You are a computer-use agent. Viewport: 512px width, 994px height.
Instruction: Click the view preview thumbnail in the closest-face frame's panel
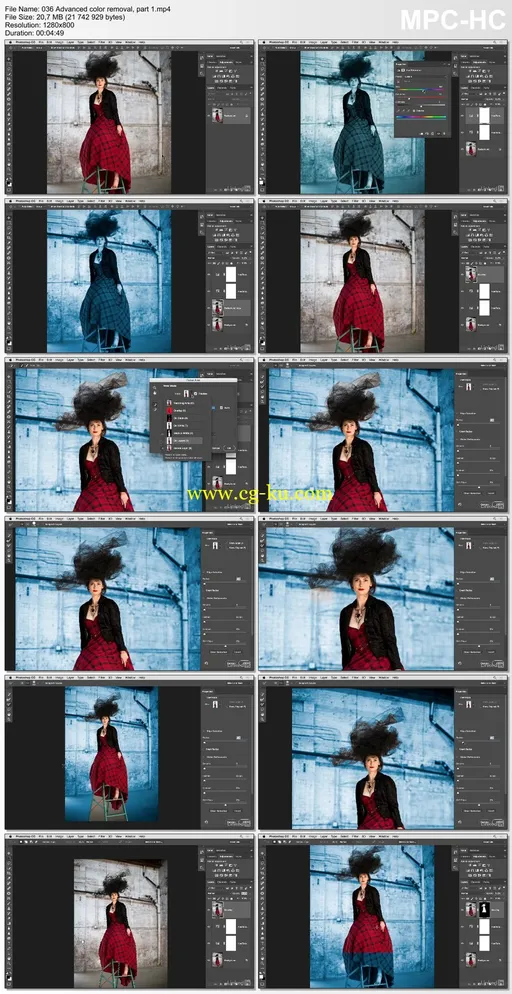[x=468, y=545]
